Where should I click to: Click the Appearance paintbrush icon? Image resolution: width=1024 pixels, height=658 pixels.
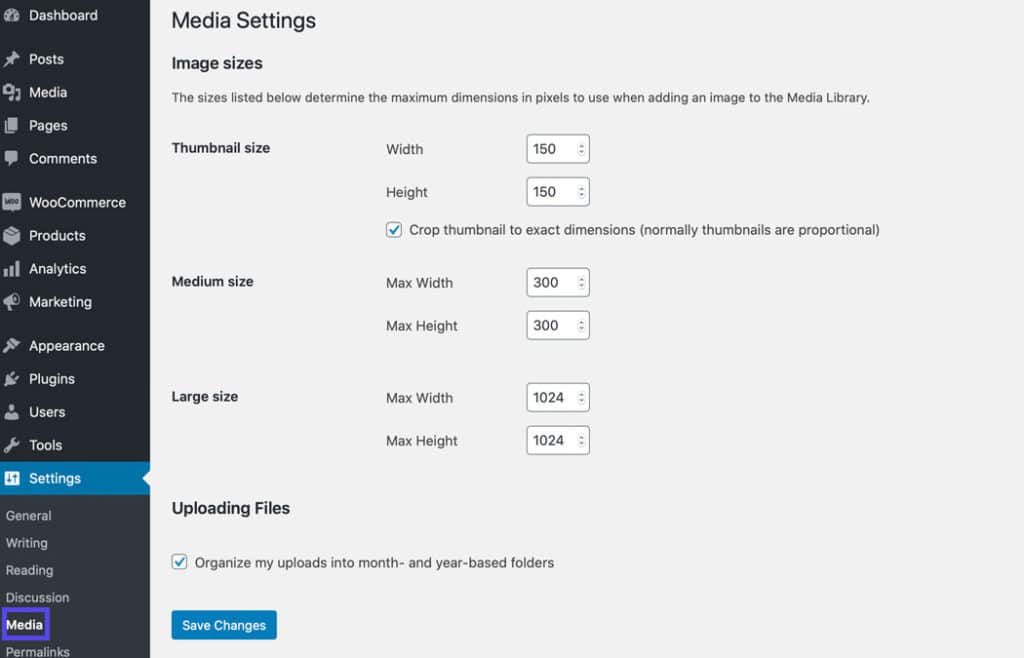point(13,345)
